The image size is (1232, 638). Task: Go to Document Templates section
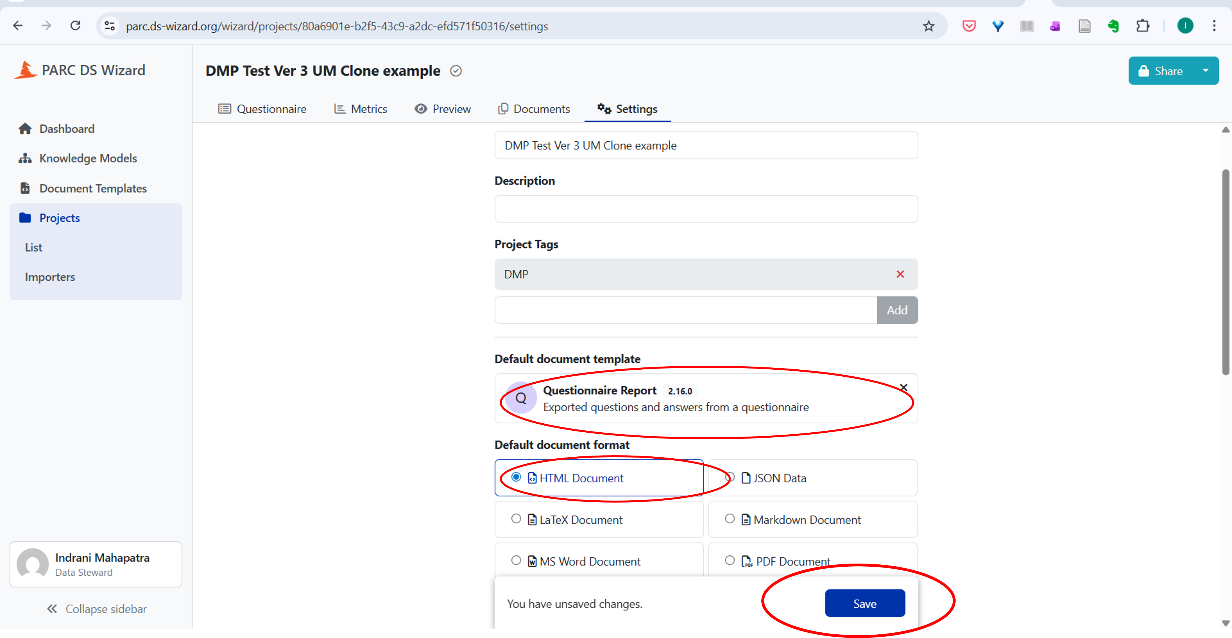click(x=92, y=188)
